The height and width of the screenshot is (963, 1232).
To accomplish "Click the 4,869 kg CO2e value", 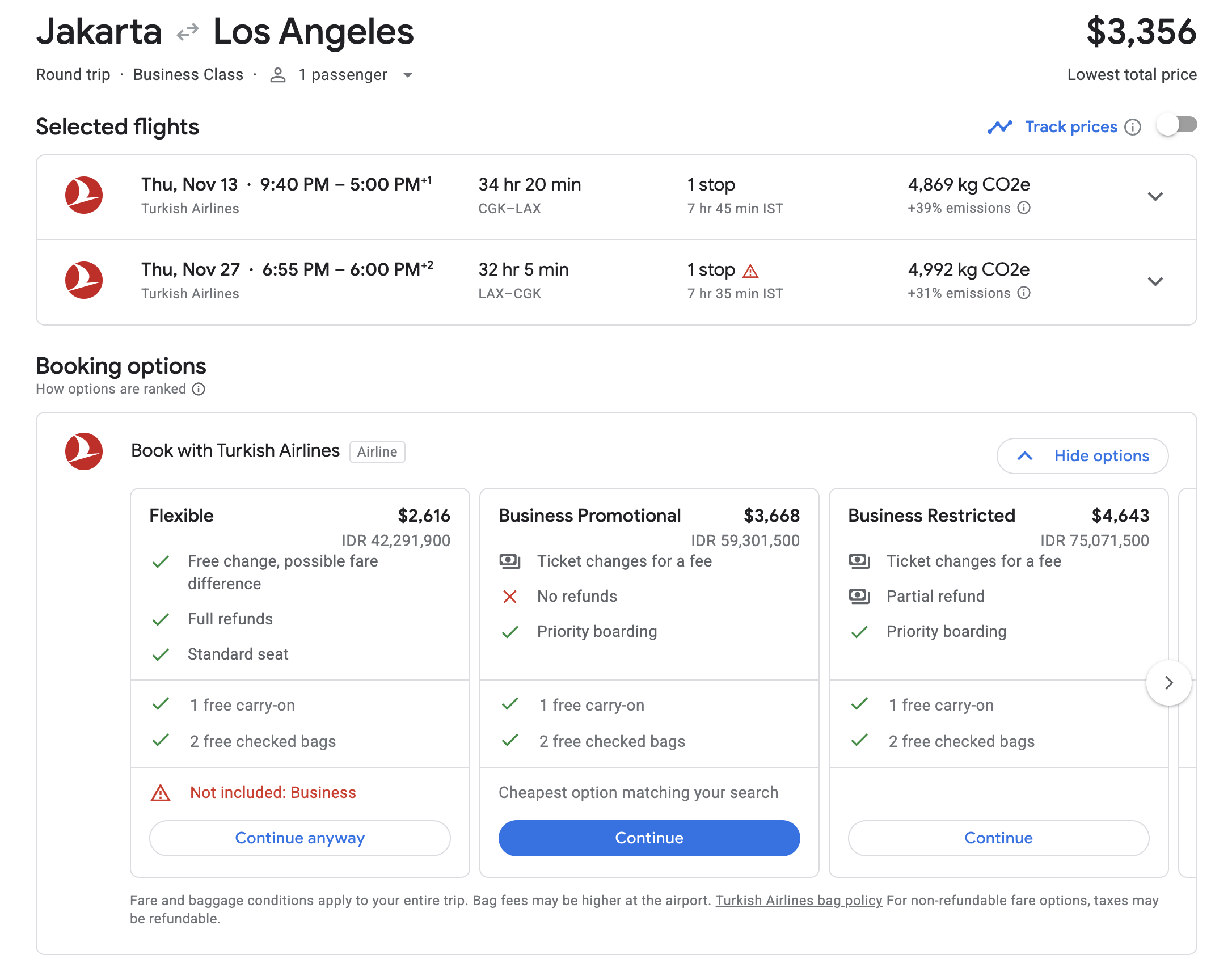I will pos(969,184).
